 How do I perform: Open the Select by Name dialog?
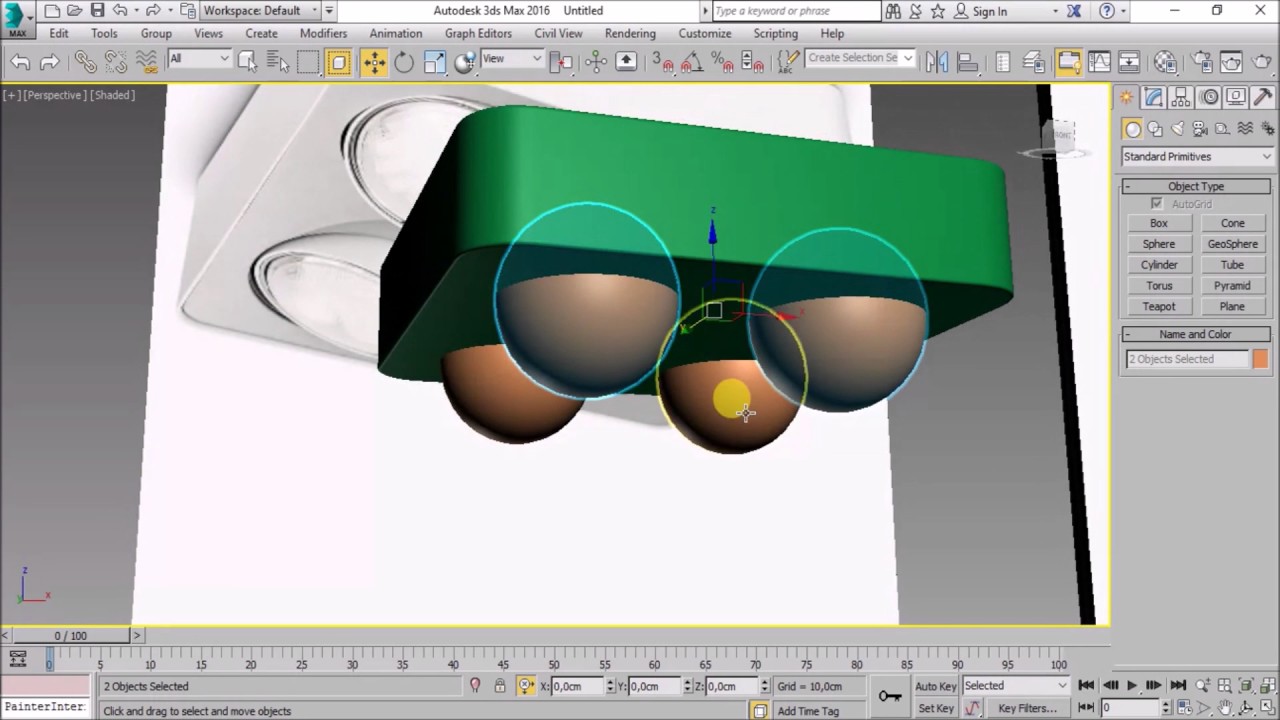(277, 62)
